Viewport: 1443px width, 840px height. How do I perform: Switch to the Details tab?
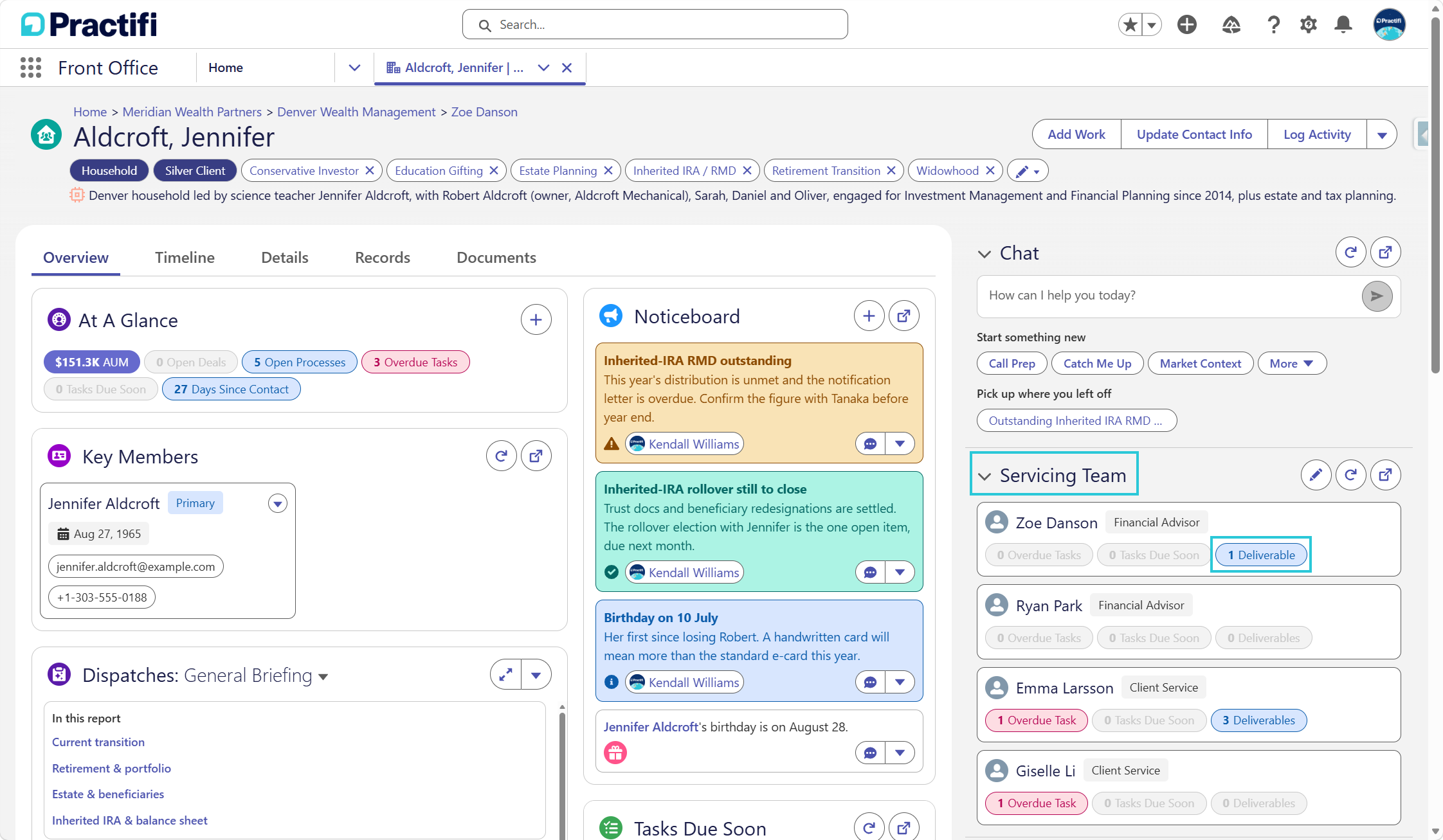pos(285,258)
